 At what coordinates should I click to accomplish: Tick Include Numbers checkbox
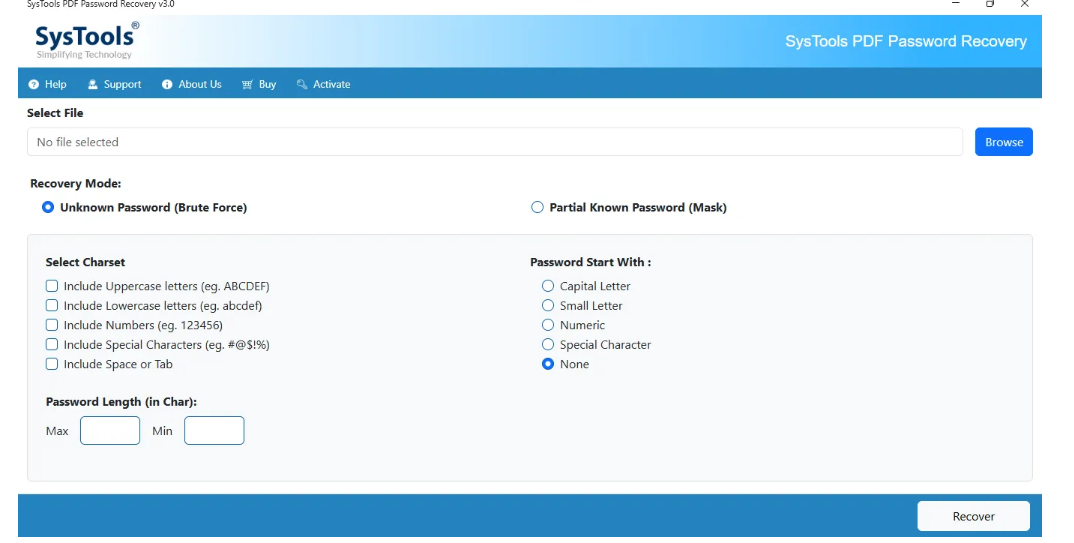(x=52, y=325)
